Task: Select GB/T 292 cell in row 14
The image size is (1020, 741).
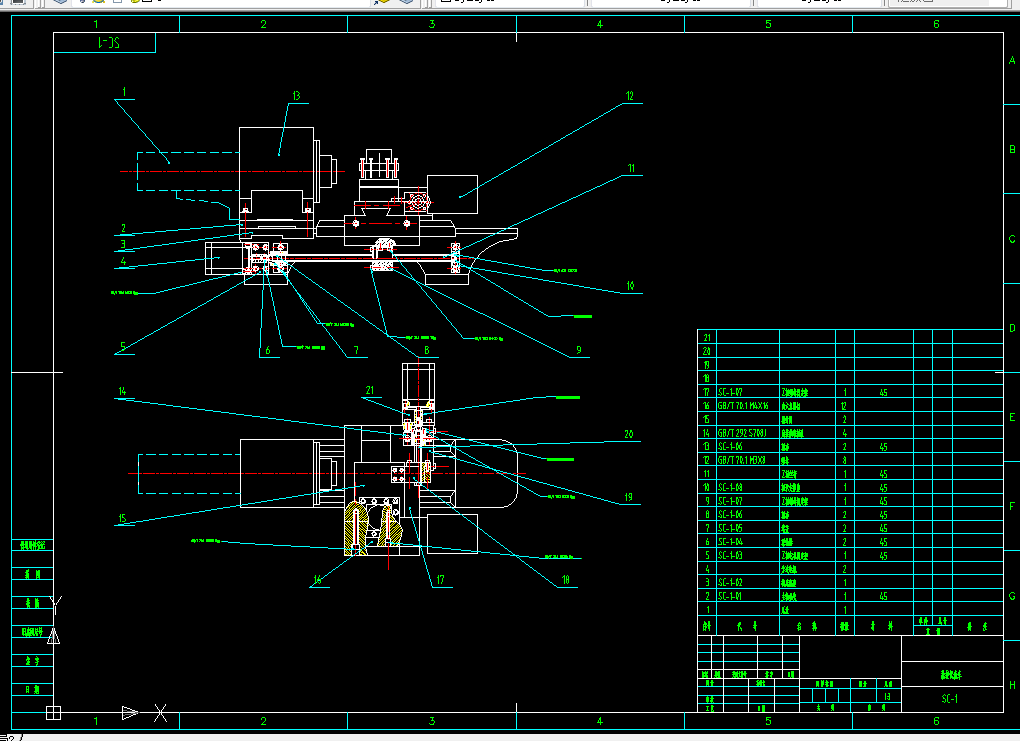Action: (742, 433)
